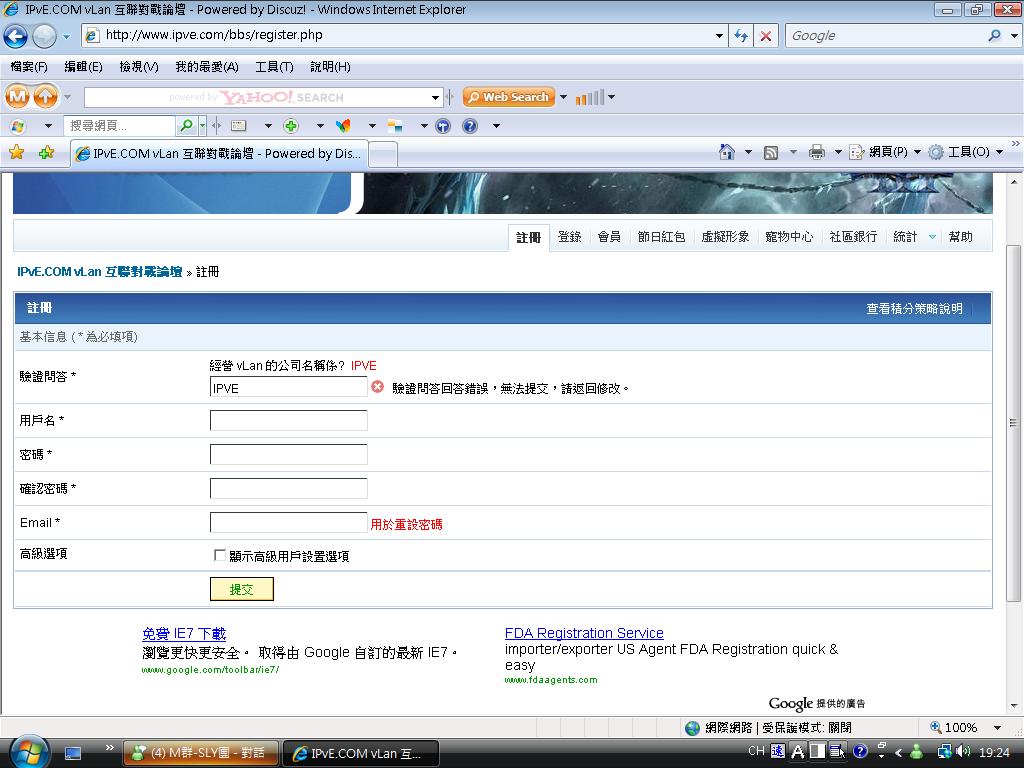Click the browser Back button
This screenshot has width=1024, height=768.
coord(15,37)
